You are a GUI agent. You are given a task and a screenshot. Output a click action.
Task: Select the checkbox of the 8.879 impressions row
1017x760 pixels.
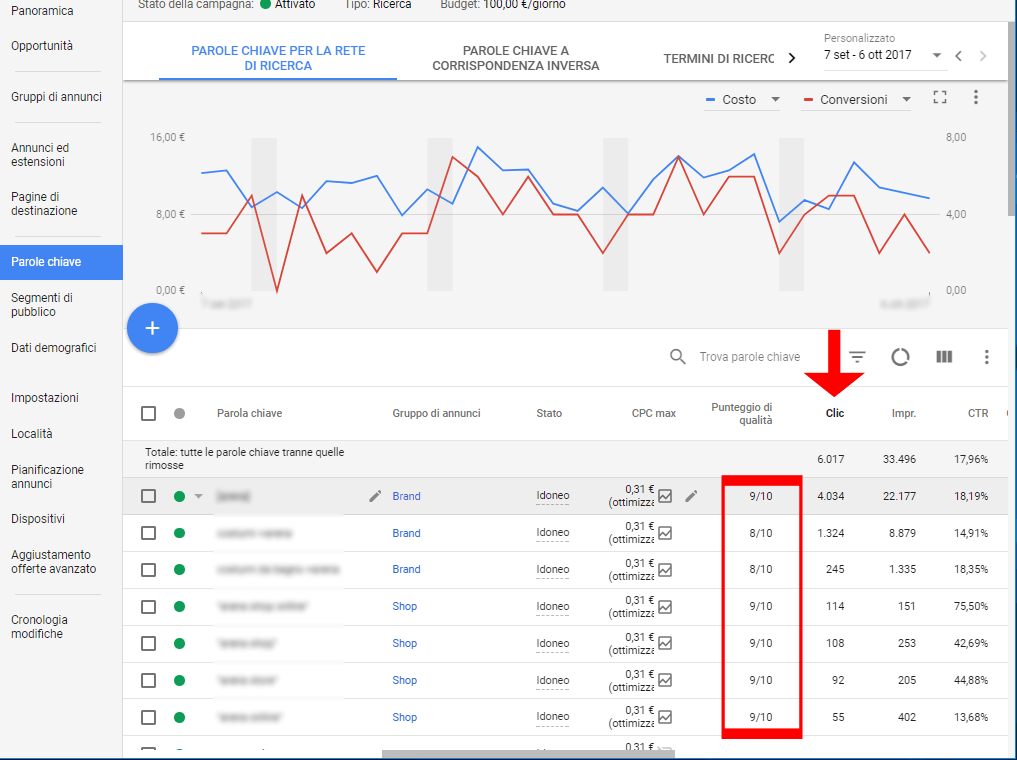(149, 533)
